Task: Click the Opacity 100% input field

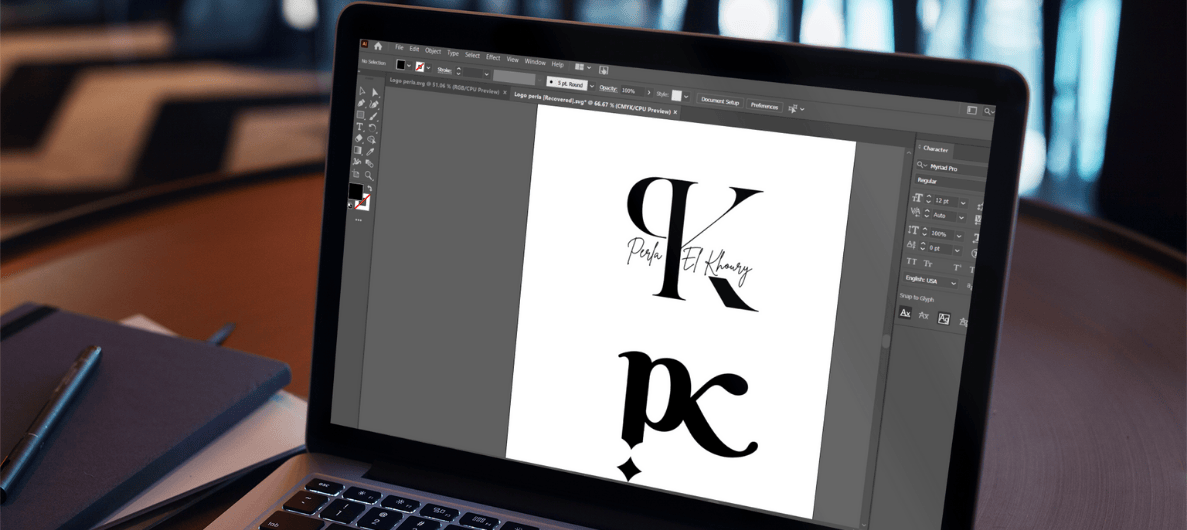Action: [629, 91]
